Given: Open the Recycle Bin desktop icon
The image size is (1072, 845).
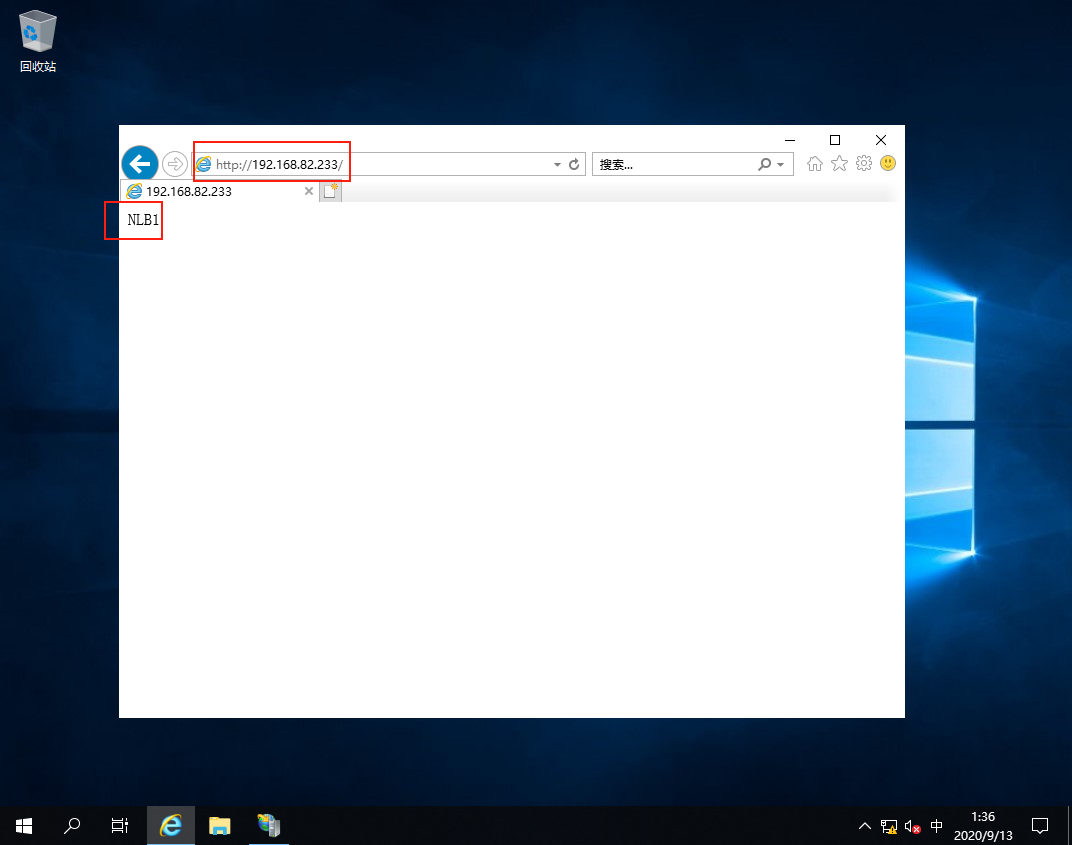Looking at the screenshot, I should [38, 41].
